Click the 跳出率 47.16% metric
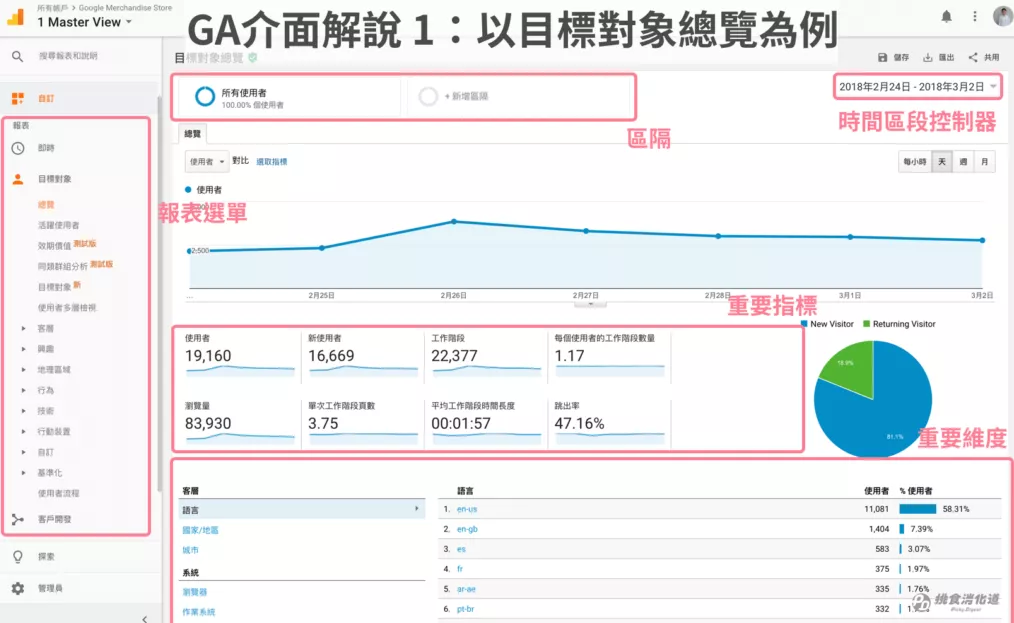Screen dimensions: 1014x623 tap(609, 423)
